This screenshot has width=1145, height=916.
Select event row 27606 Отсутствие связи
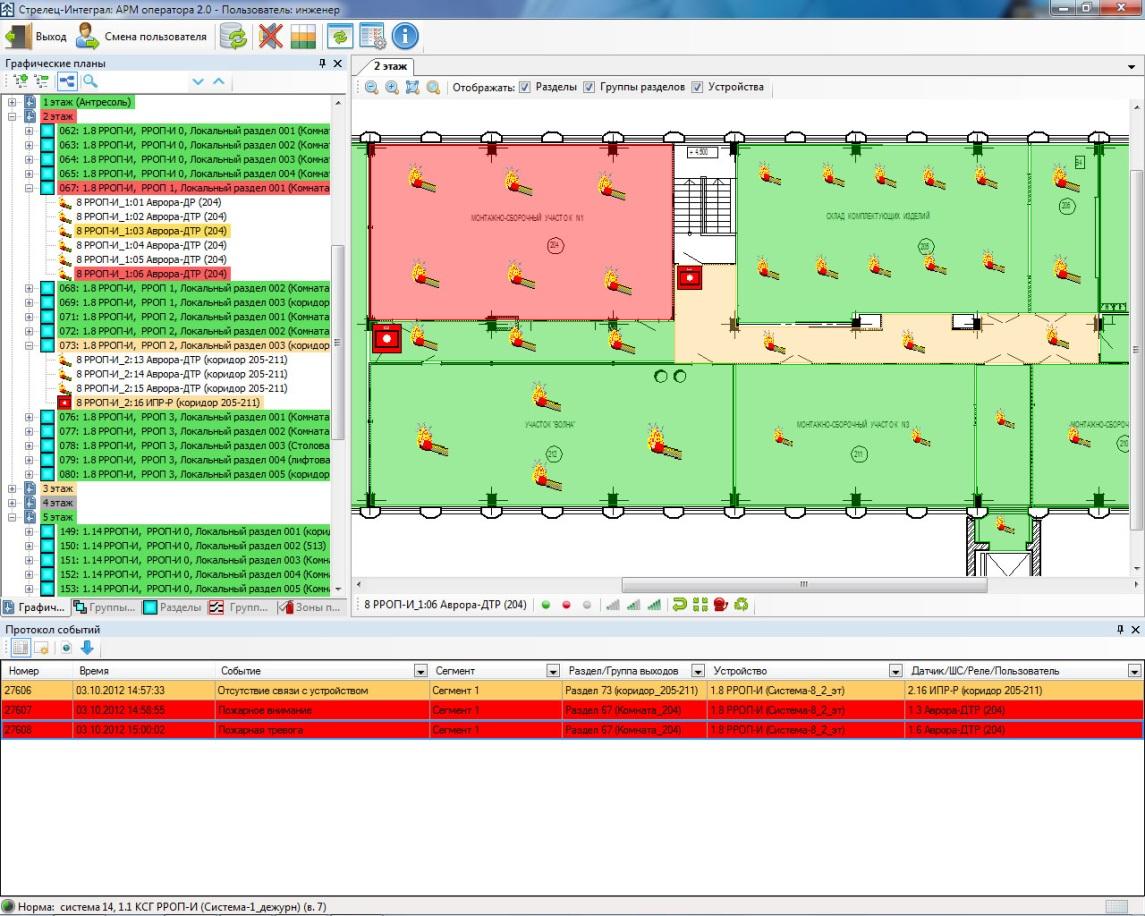click(572, 690)
